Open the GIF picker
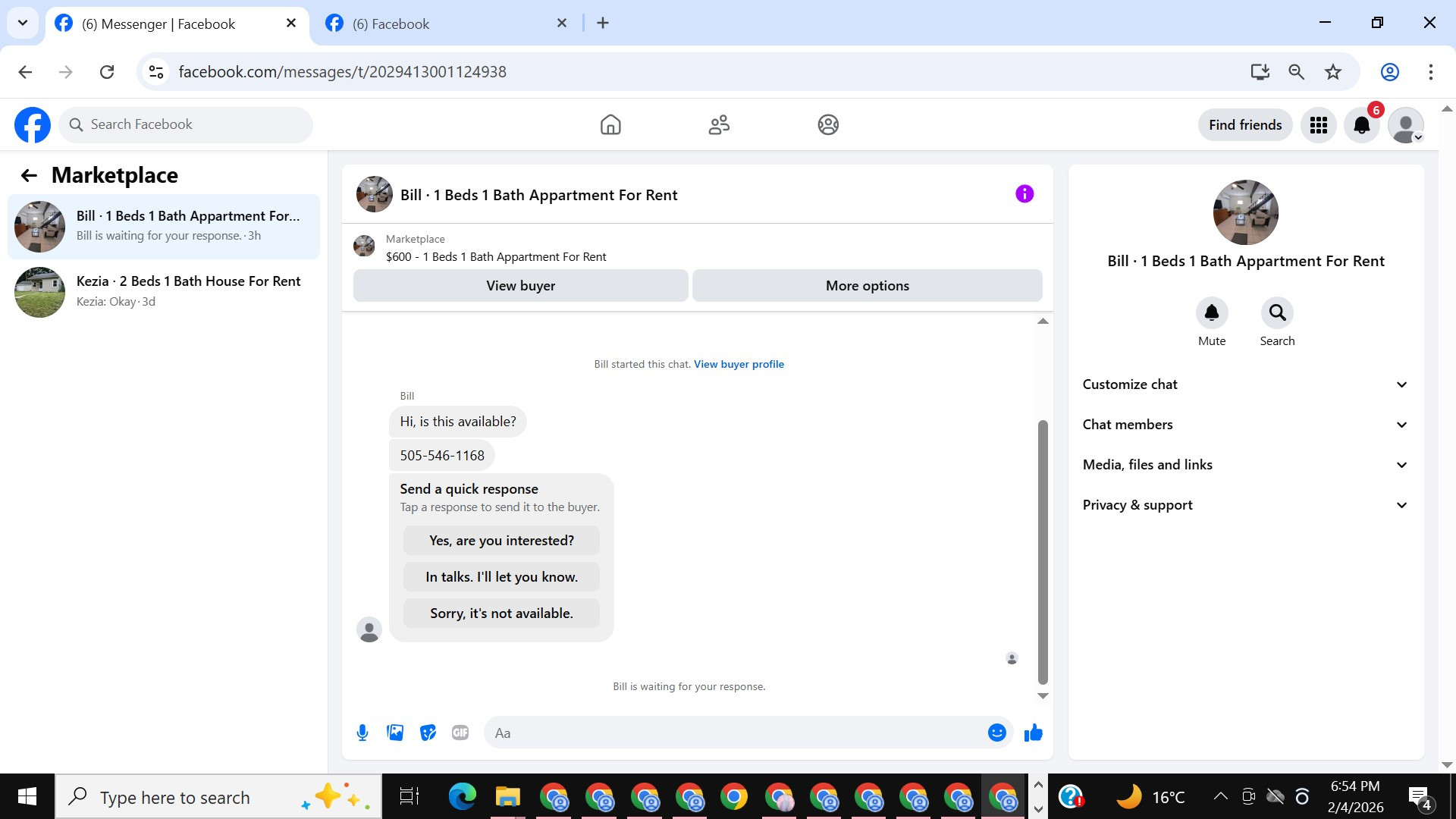This screenshot has height=819, width=1456. (460, 733)
